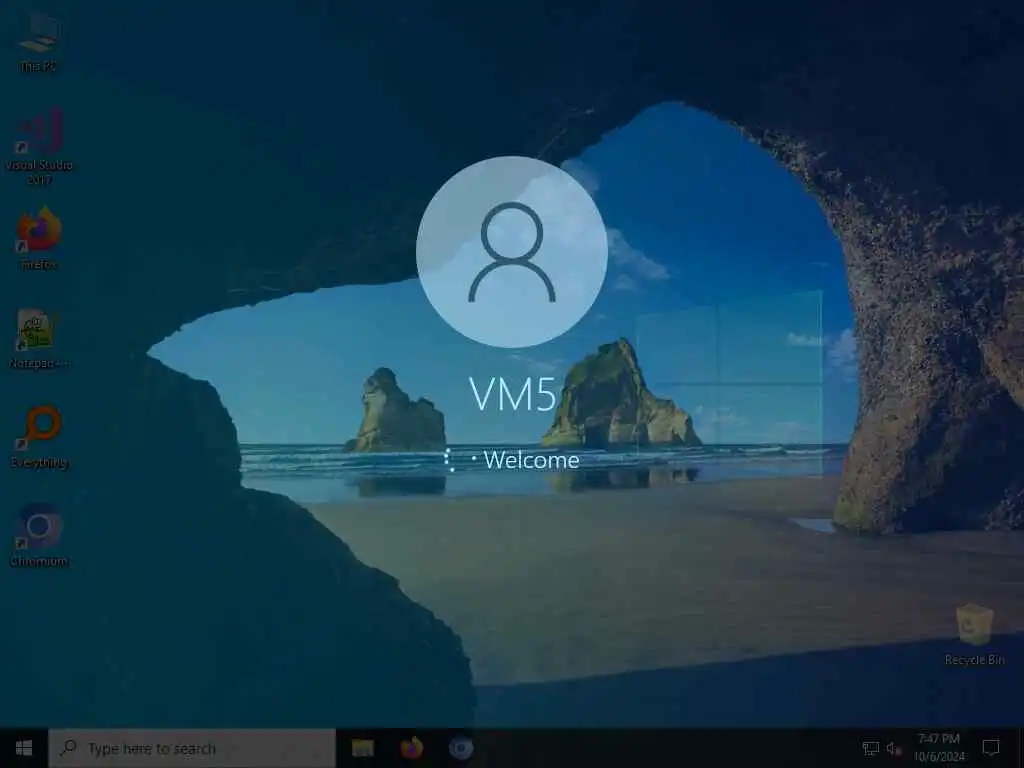Open the Windows Start menu
The width and height of the screenshot is (1024, 768).
(24, 748)
